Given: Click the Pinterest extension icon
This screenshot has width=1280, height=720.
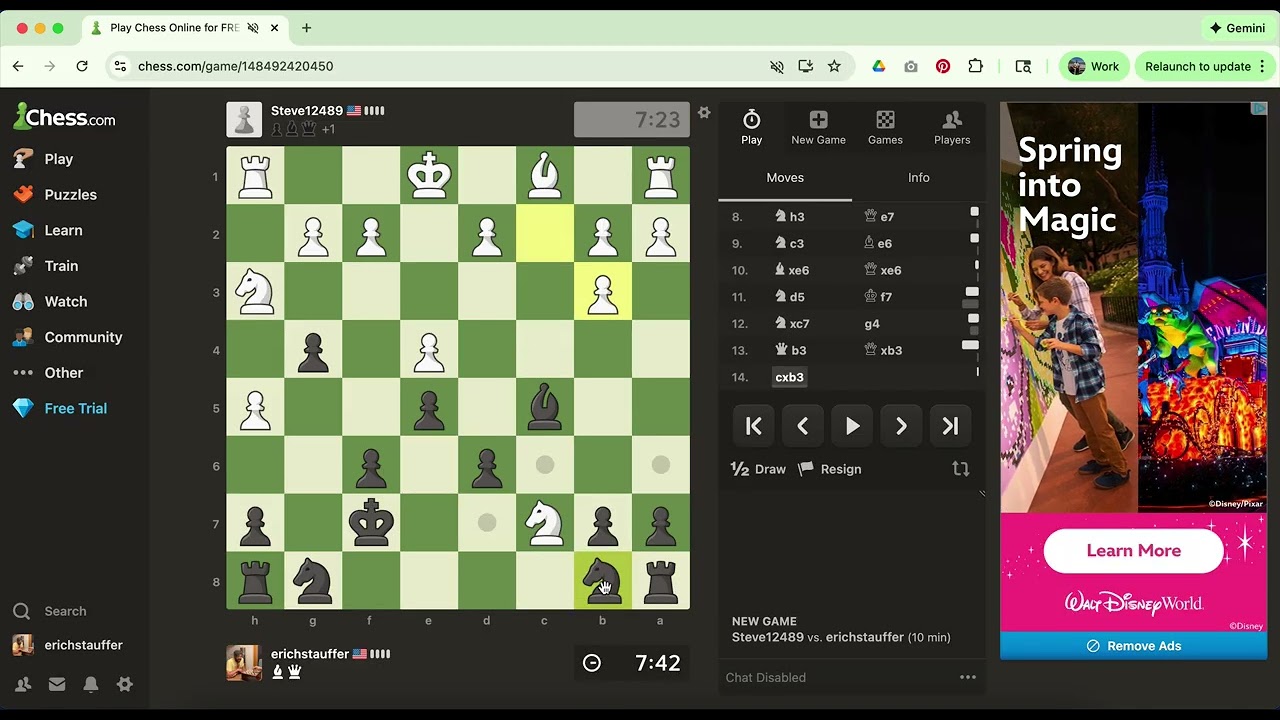Looking at the screenshot, I should pyautogui.click(x=943, y=66).
